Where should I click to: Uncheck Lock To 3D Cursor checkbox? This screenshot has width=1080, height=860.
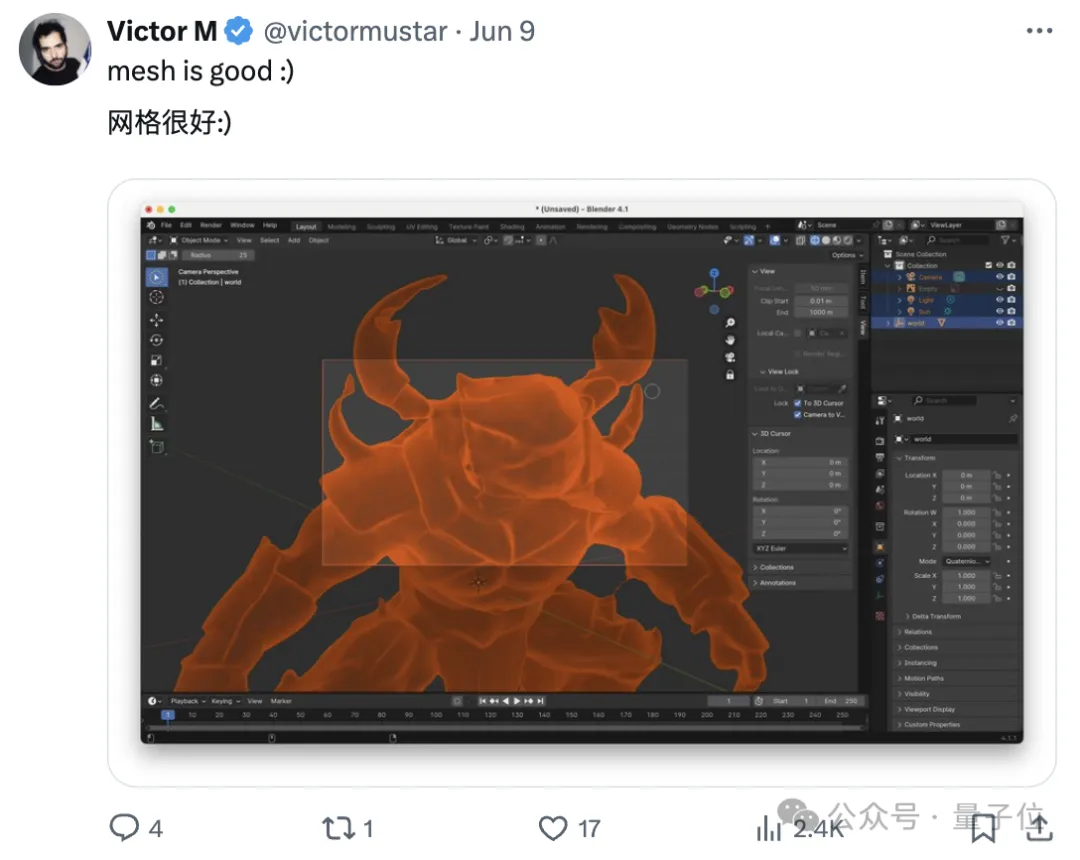797,403
